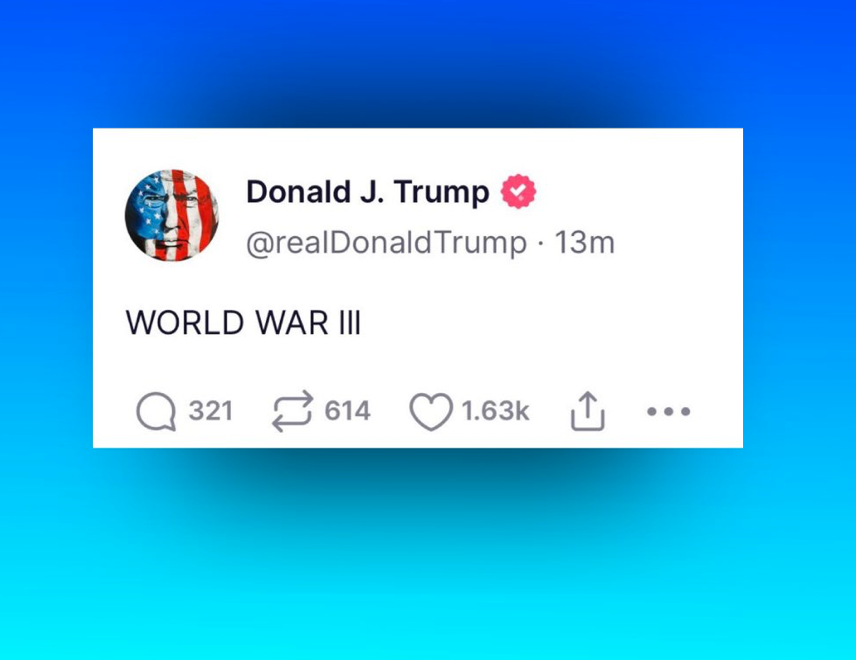Click the 1.63k likes count
Screen dimensions: 856x660
click(x=495, y=411)
